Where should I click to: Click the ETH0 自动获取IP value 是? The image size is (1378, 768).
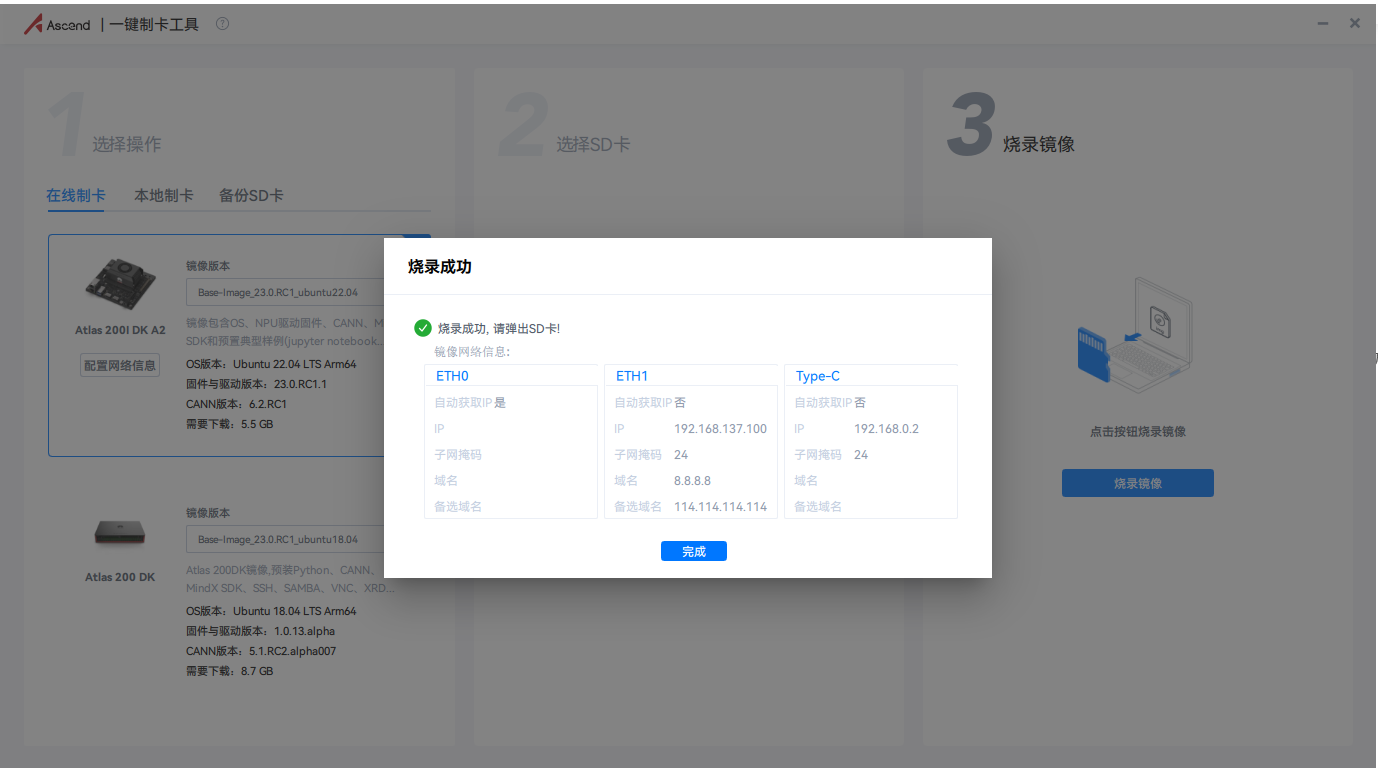(500, 402)
